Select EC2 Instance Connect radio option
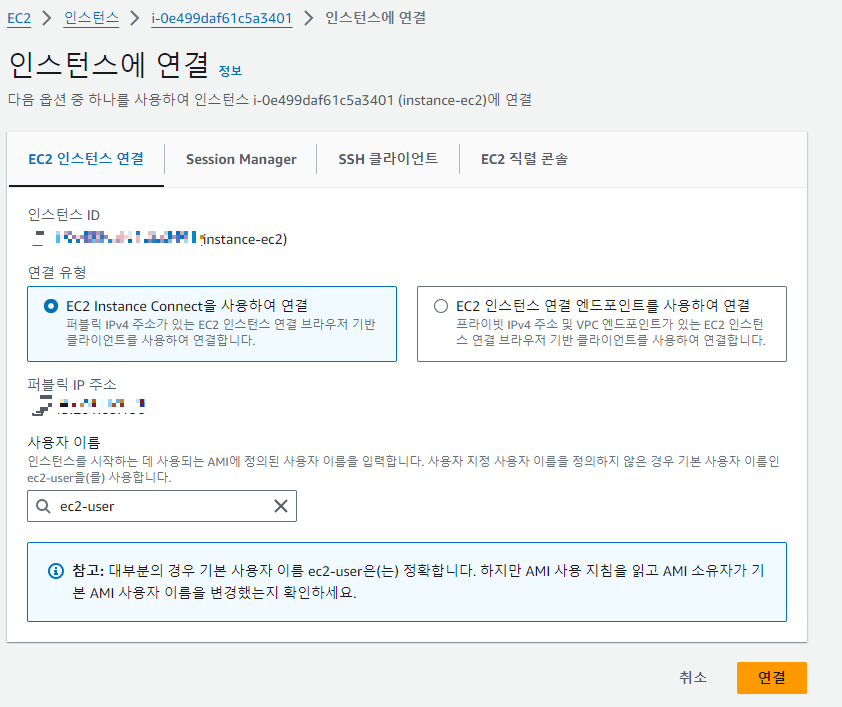The image size is (842, 707). click(51, 306)
